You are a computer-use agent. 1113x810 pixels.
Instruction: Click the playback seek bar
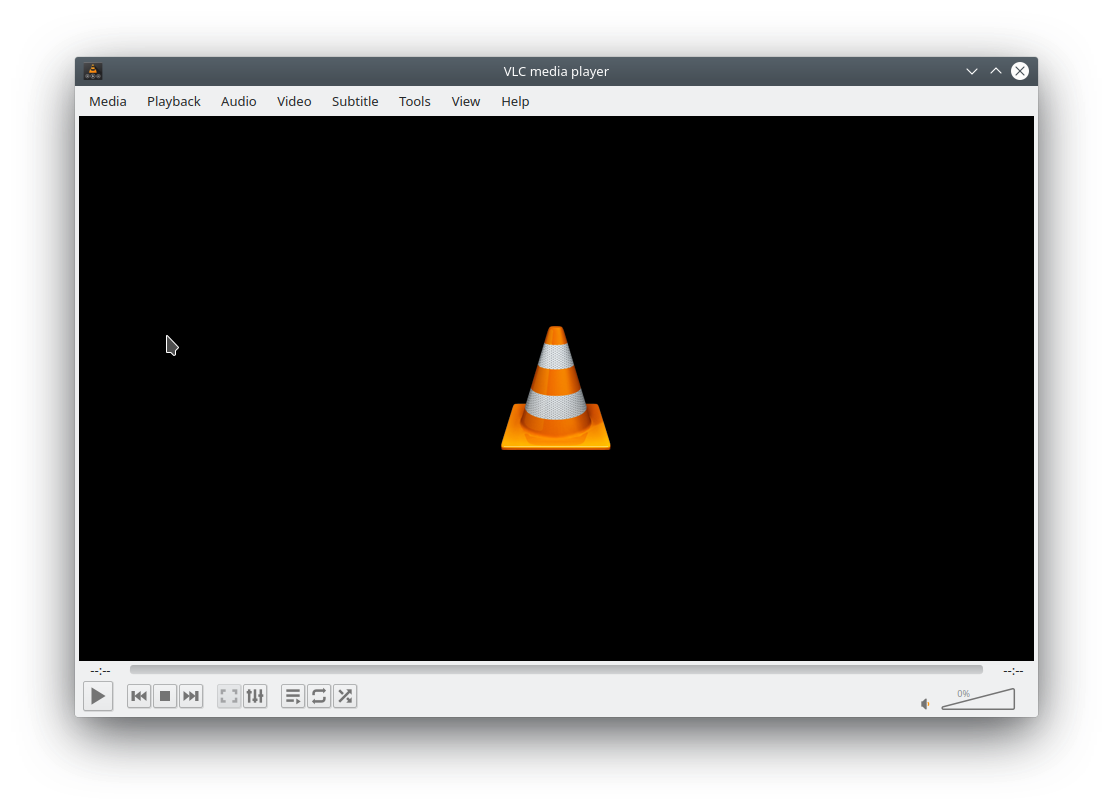coord(556,669)
